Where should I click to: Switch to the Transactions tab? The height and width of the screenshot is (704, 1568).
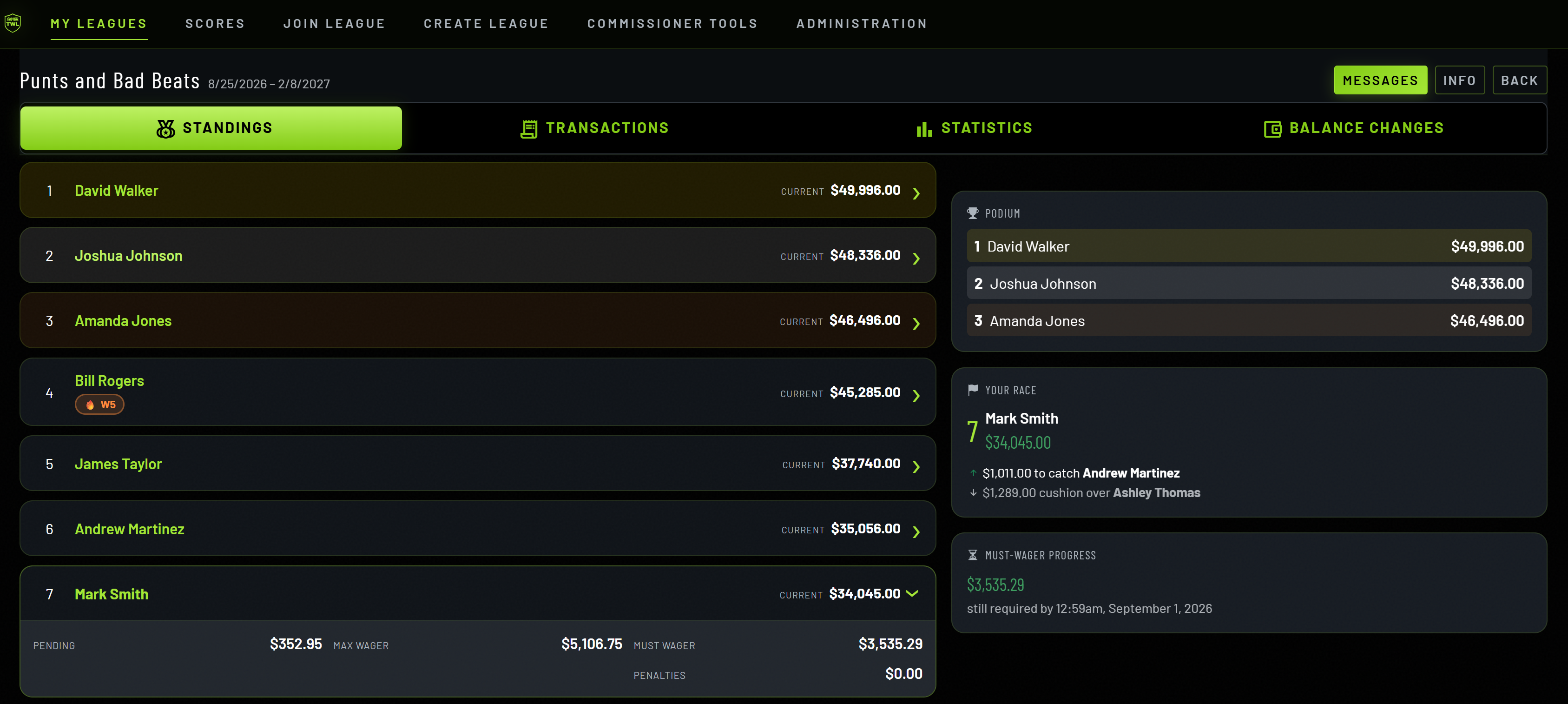coord(594,128)
